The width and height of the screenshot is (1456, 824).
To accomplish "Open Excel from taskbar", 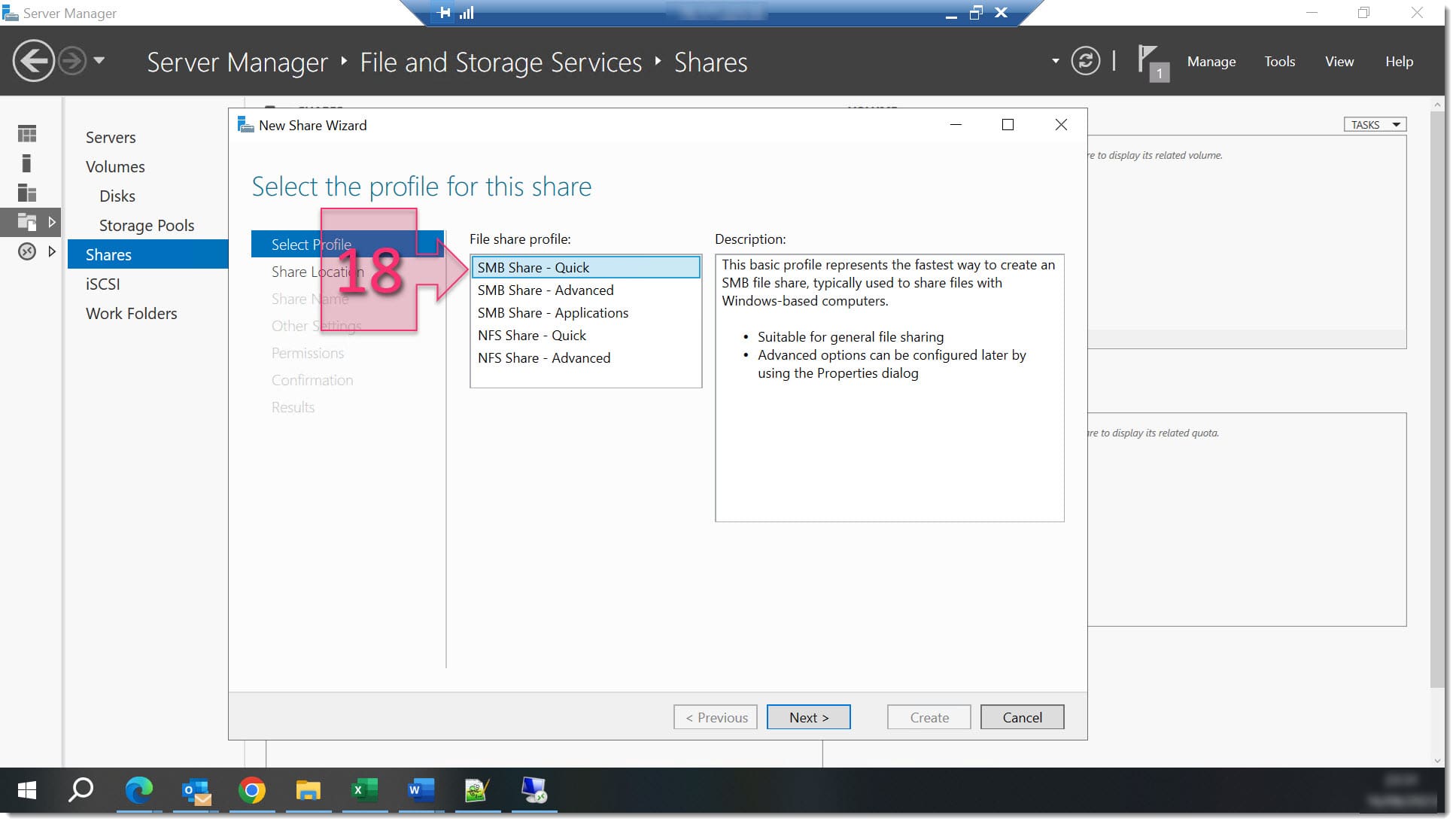I will tap(364, 790).
